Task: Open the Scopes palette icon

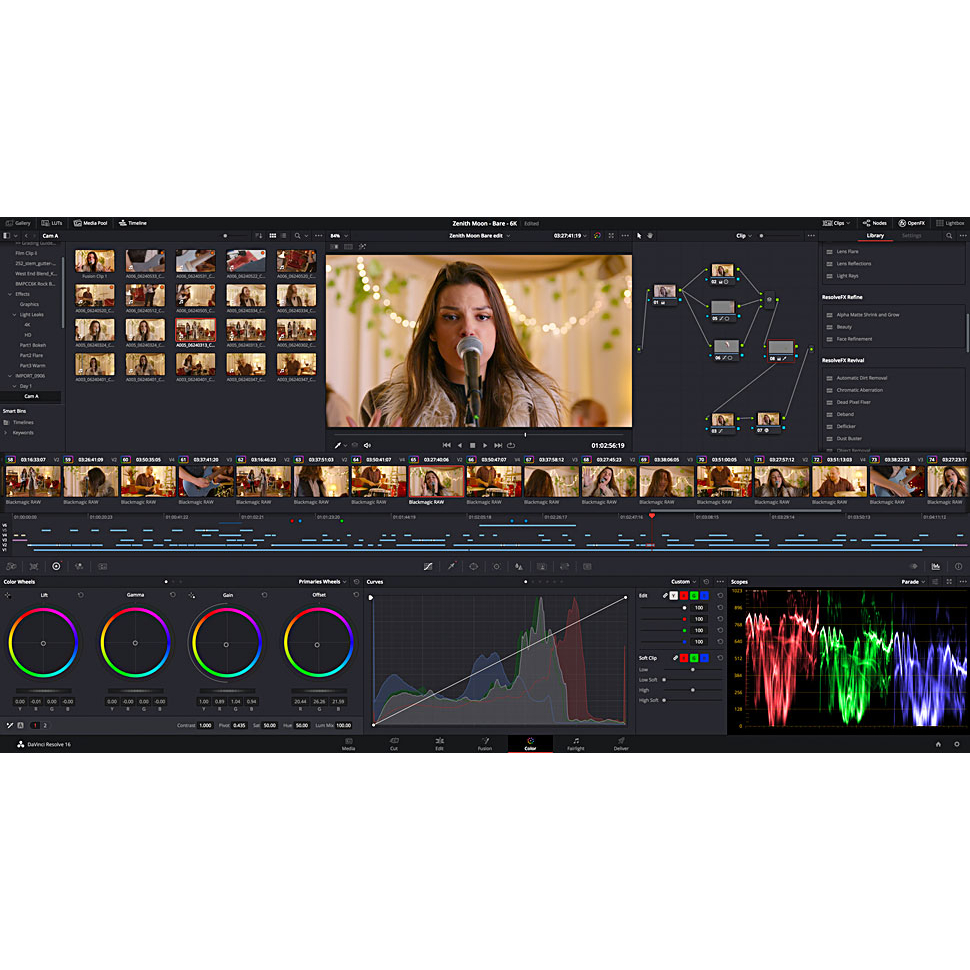Action: pos(935,567)
